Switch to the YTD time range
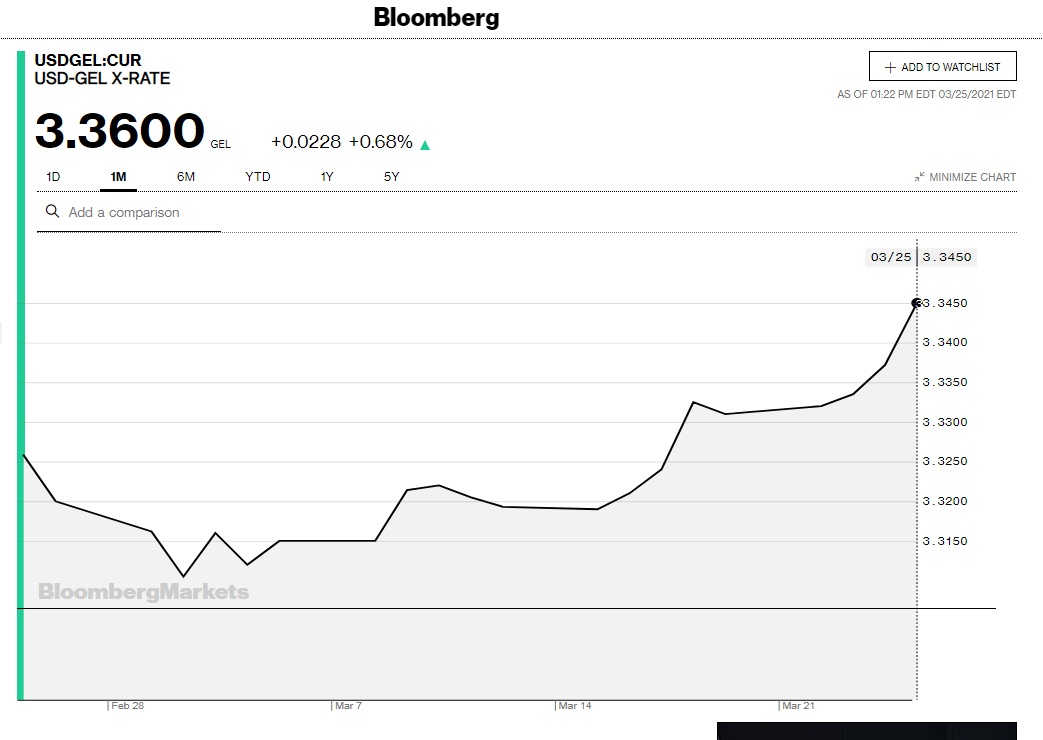The image size is (1043, 740). click(x=257, y=177)
